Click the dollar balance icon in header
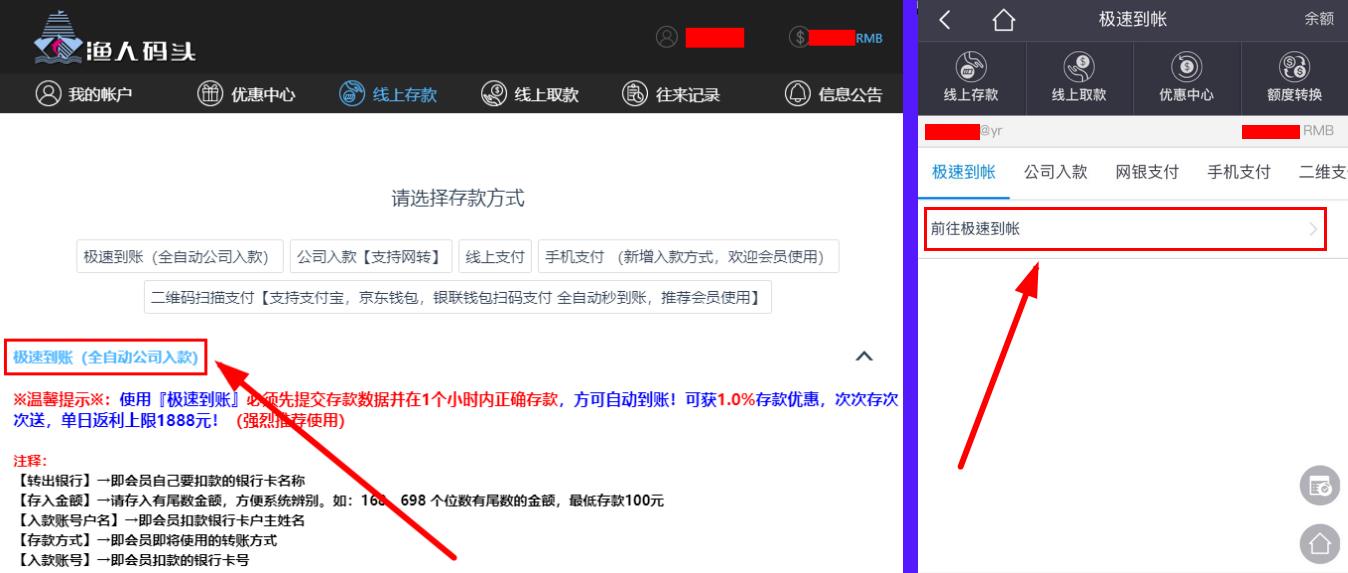The image size is (1348, 573). pyautogui.click(x=799, y=37)
